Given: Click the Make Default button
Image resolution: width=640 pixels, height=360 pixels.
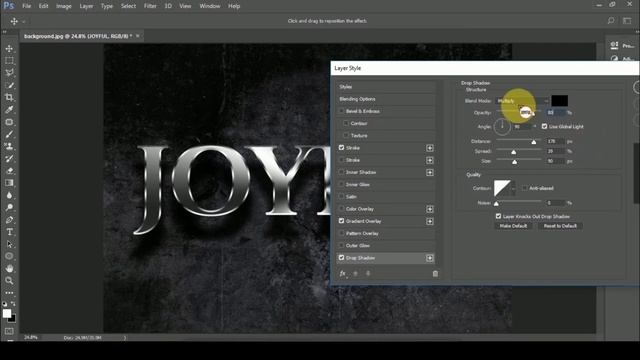Looking at the screenshot, I should pyautogui.click(x=513, y=226).
